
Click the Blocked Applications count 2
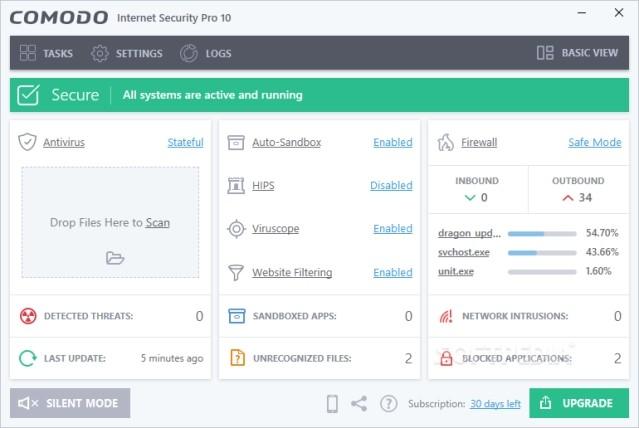[x=617, y=358]
